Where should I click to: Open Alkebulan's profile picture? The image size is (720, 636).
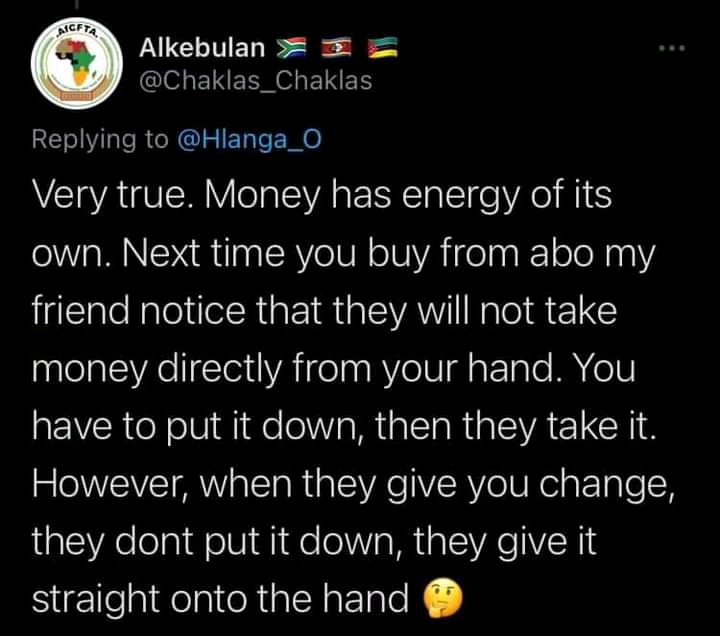tap(77, 63)
